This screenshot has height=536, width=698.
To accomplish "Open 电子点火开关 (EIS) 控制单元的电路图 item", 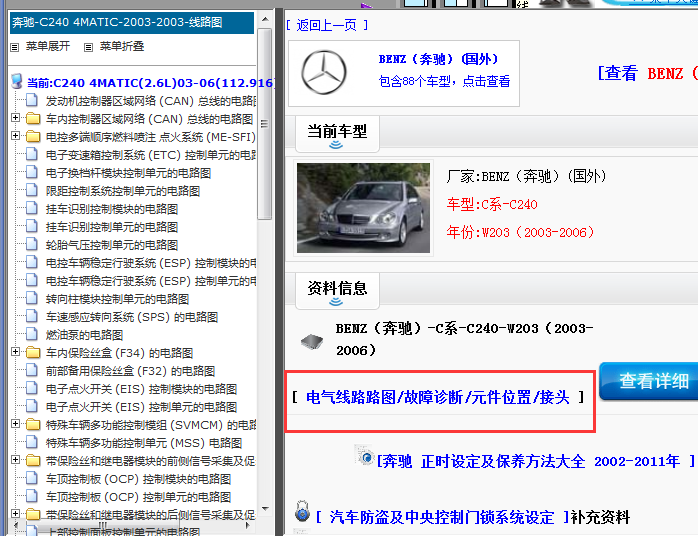I will tap(141, 407).
